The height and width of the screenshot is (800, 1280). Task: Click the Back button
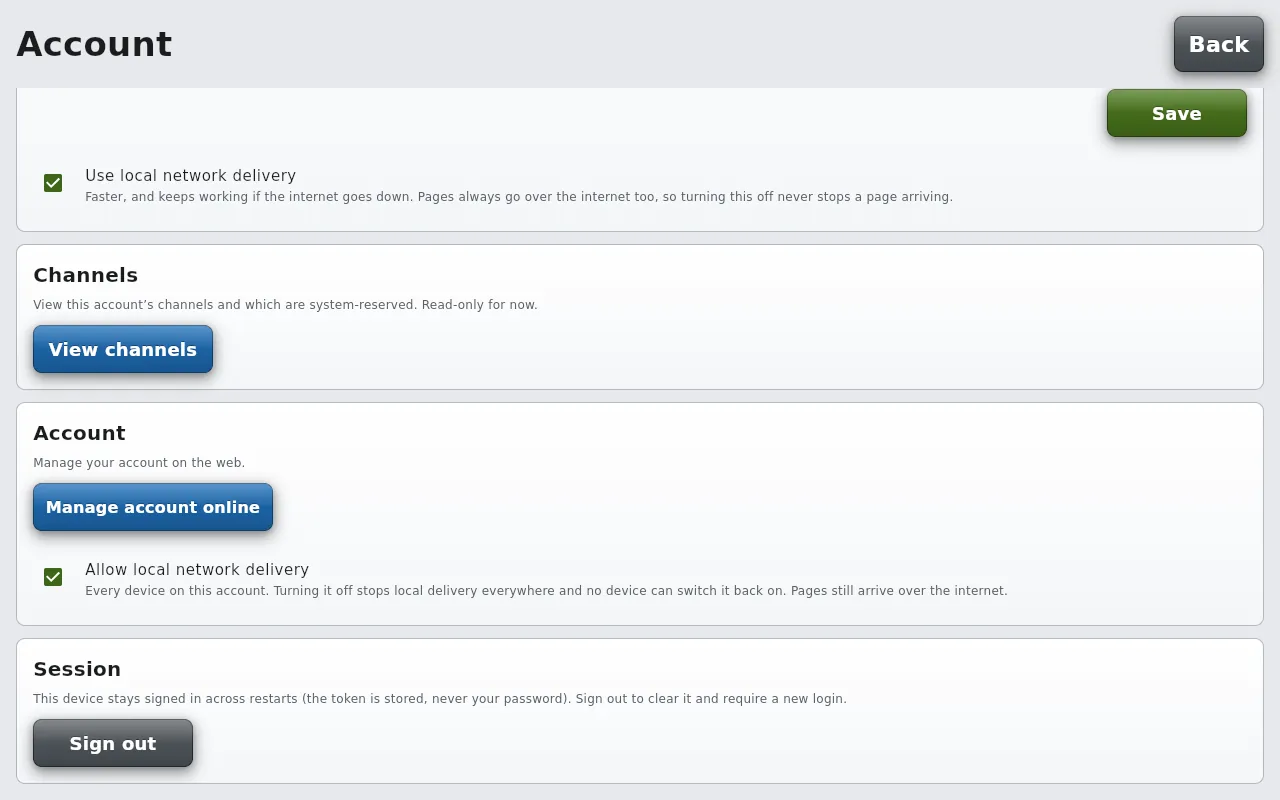1218,44
